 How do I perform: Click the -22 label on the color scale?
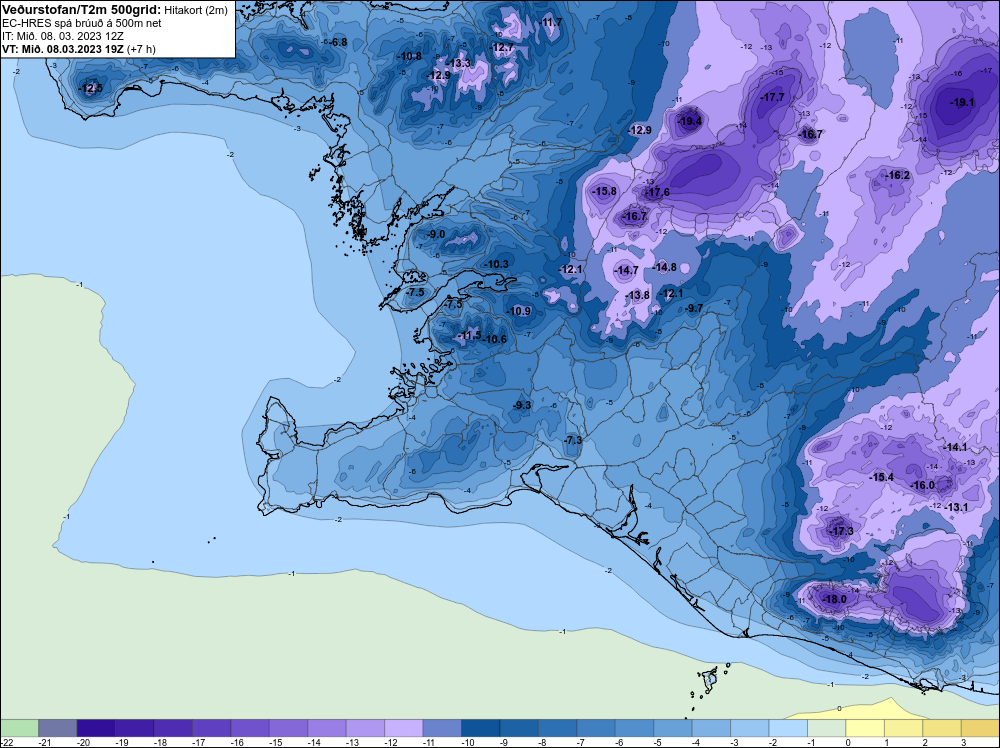tap(5, 742)
